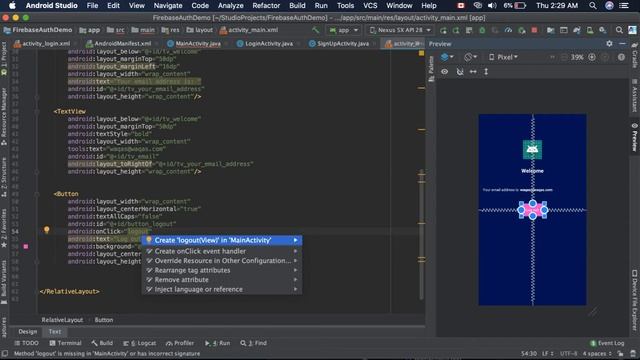Open the TODO tool window
This screenshot has height=360, width=640.
(x=26, y=343)
